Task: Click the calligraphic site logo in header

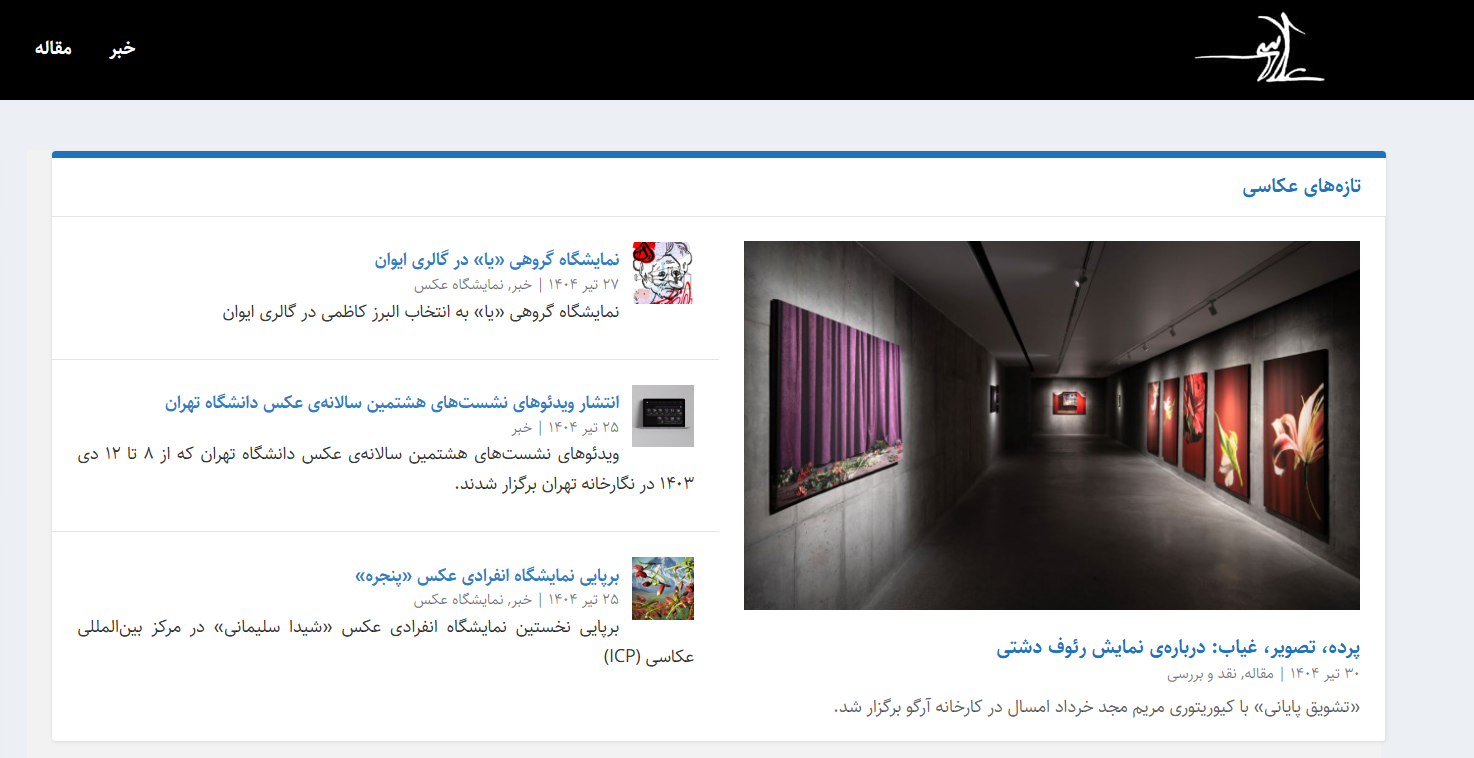Action: 1260,48
